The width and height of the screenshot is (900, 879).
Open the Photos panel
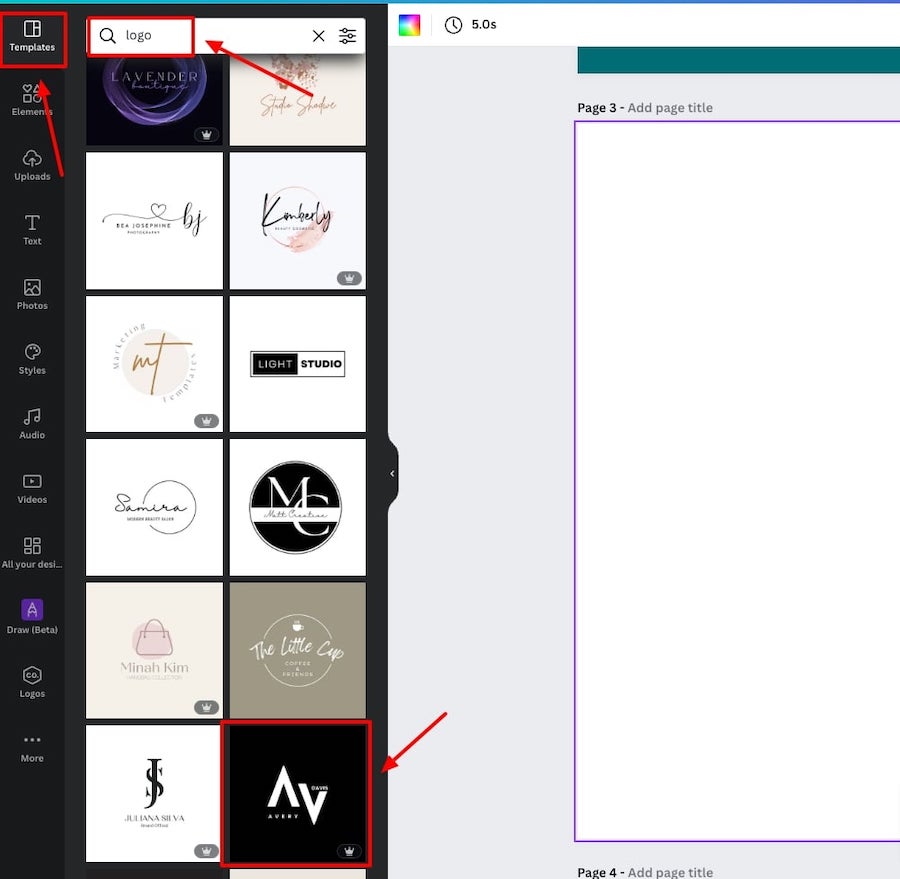tap(32, 294)
